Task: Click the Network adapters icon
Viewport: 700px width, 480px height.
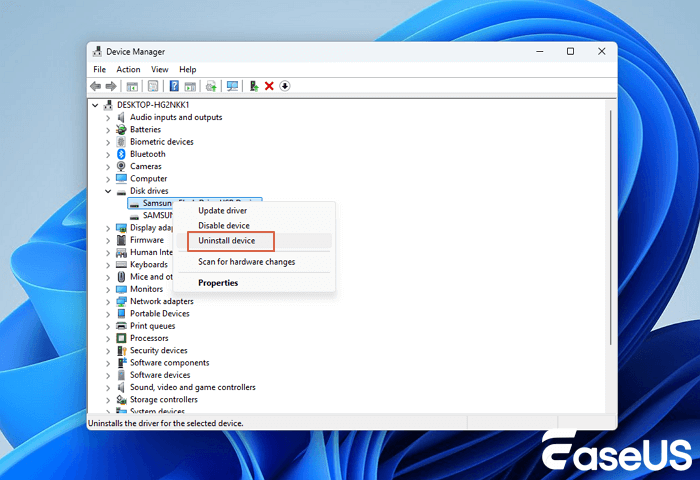Action: [121, 301]
